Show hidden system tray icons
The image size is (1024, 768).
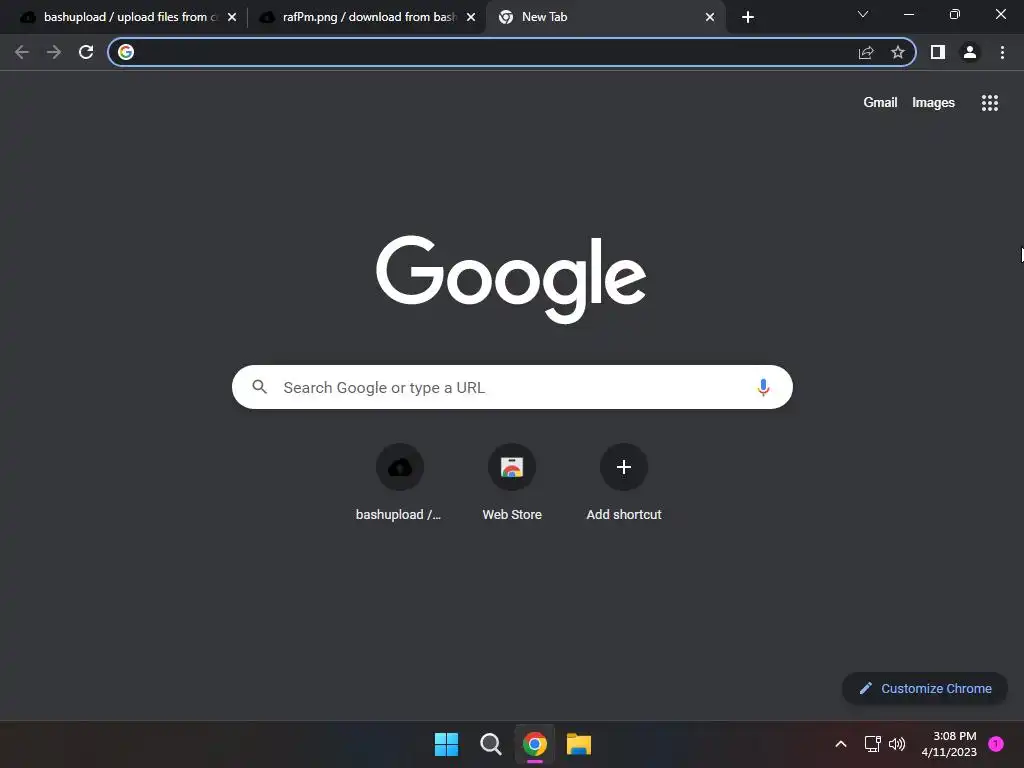coord(841,744)
